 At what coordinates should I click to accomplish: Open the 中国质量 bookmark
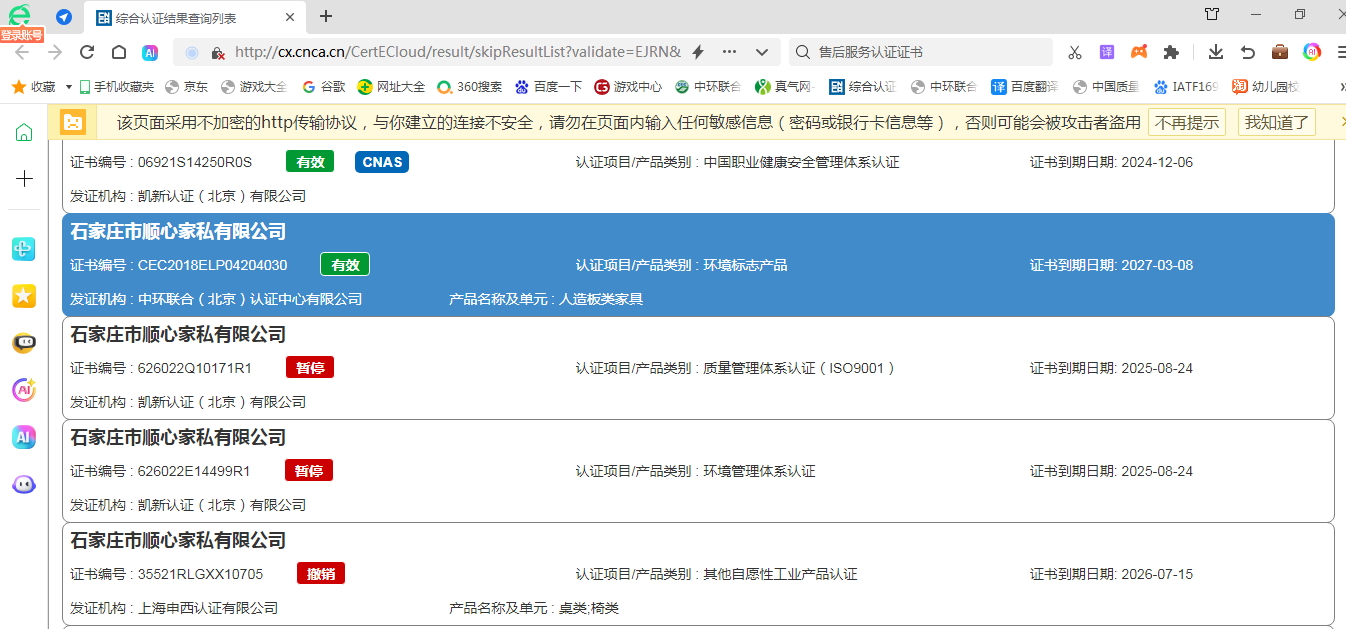click(x=1105, y=87)
